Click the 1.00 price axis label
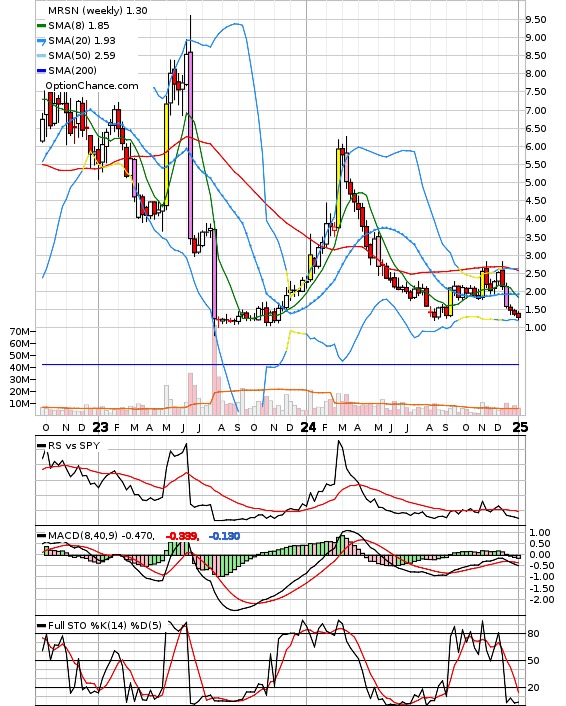566x706 pixels. pos(536,327)
